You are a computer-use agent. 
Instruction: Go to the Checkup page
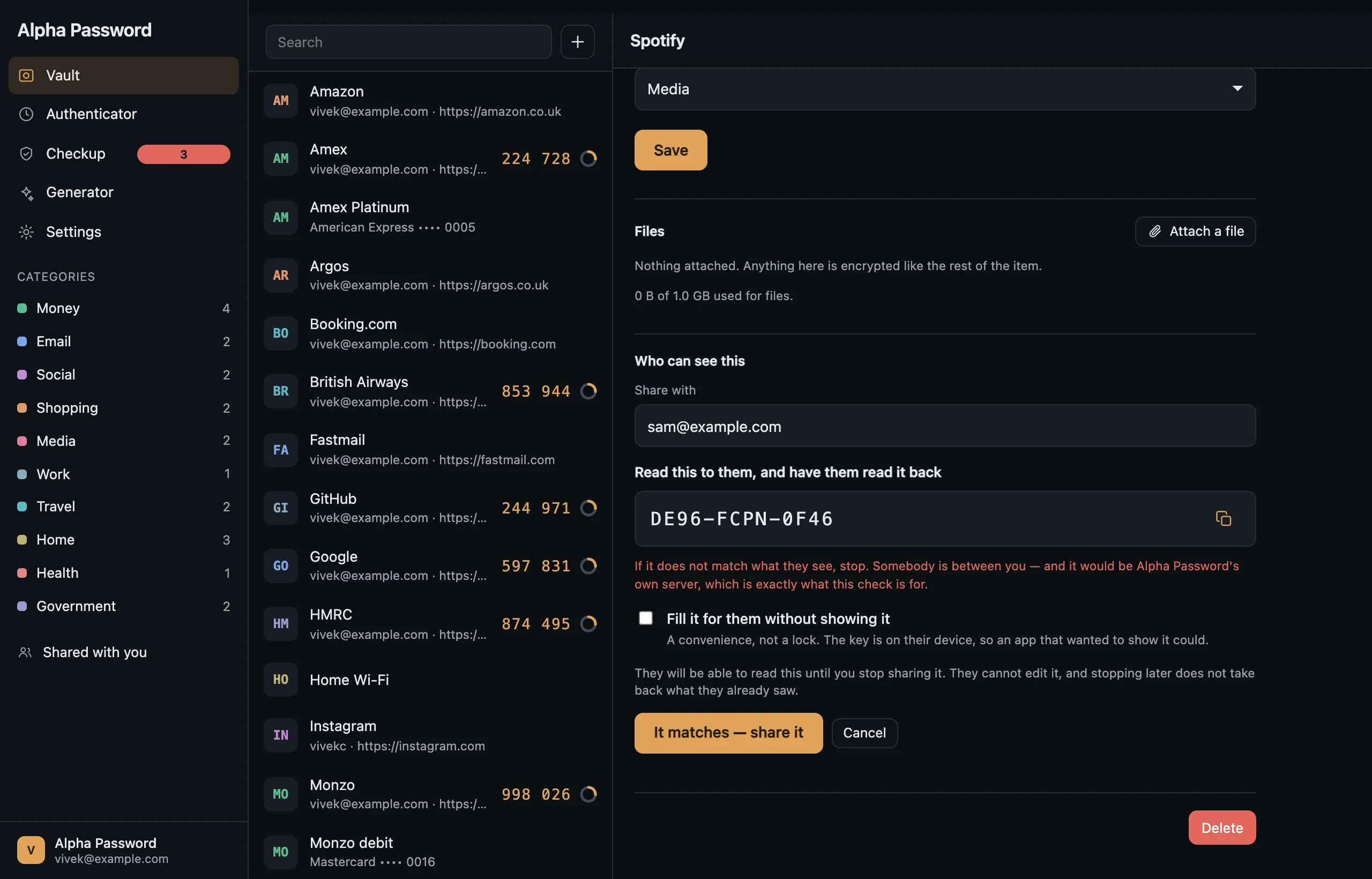(123, 153)
